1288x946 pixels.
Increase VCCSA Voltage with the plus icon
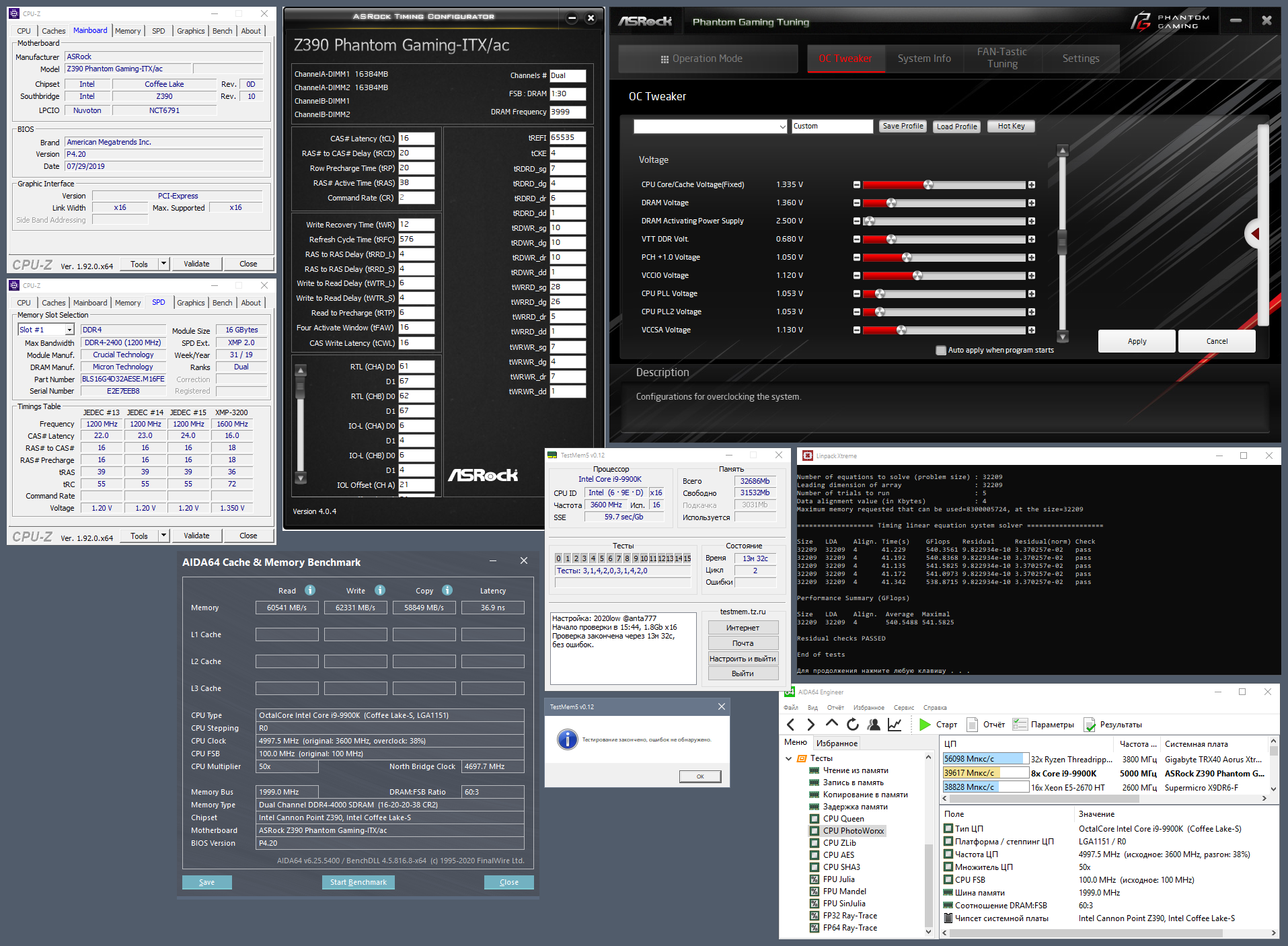1032,330
